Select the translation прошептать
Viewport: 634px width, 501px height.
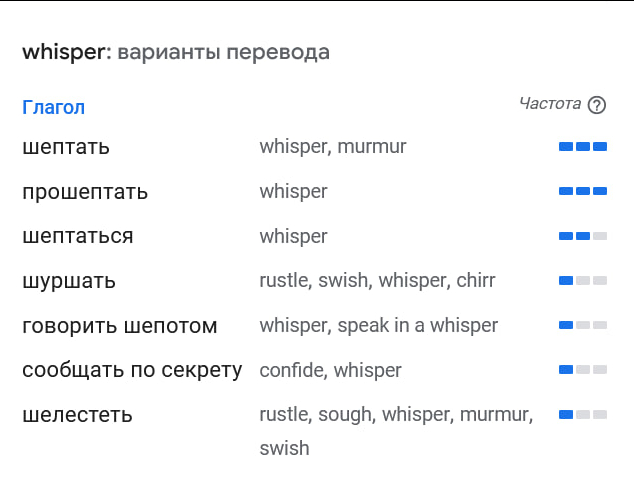click(x=85, y=192)
